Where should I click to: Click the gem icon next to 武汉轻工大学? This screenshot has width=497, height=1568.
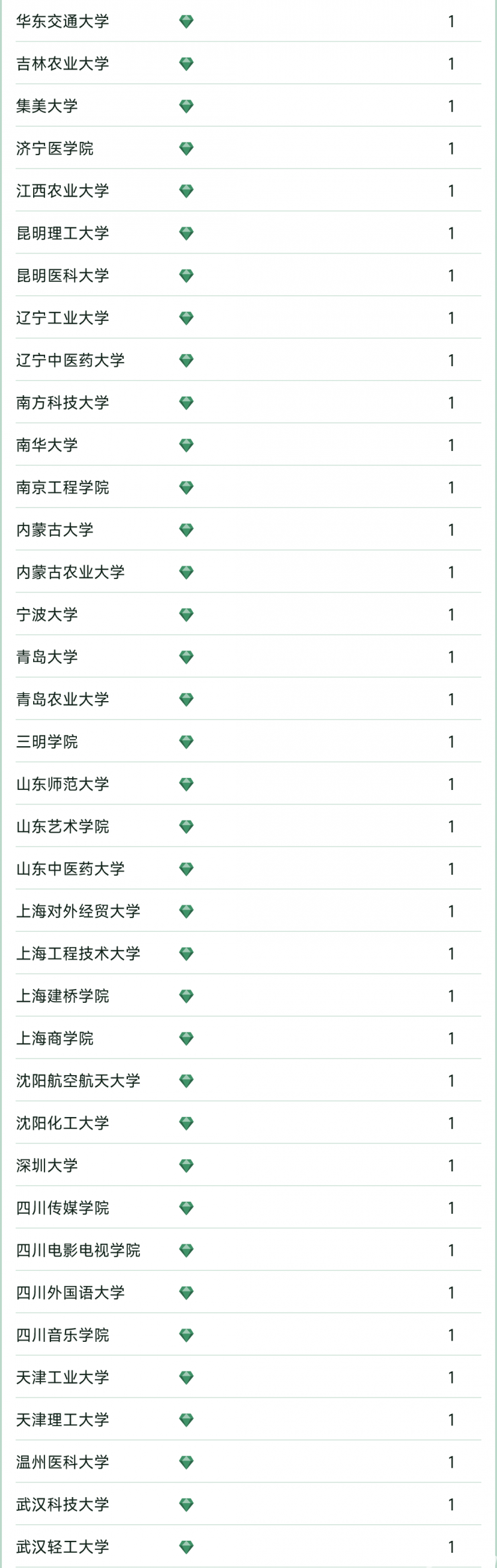tap(186, 1547)
